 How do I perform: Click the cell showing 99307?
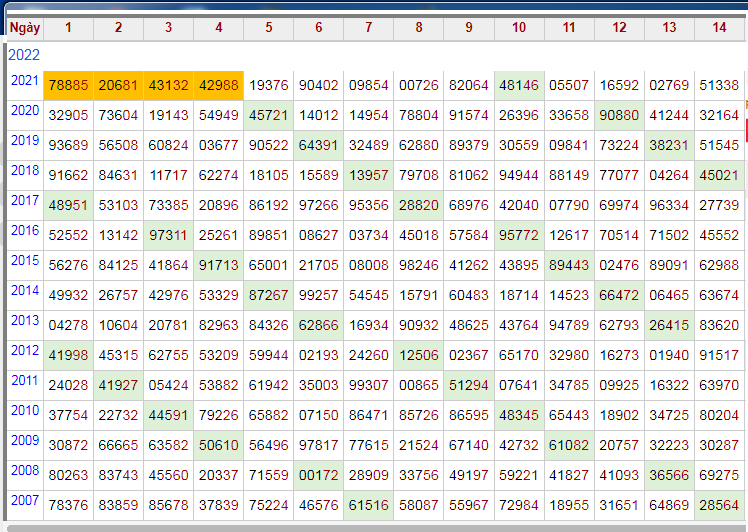[369, 386]
